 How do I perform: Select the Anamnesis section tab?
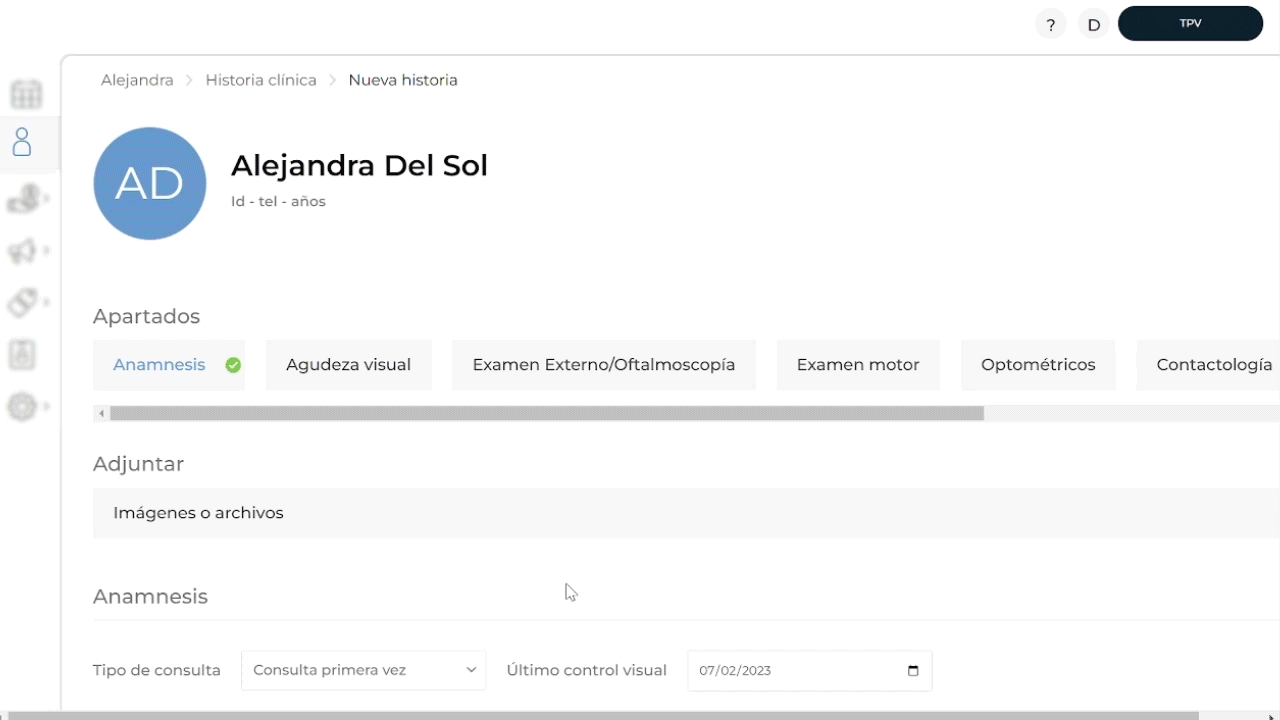(169, 365)
